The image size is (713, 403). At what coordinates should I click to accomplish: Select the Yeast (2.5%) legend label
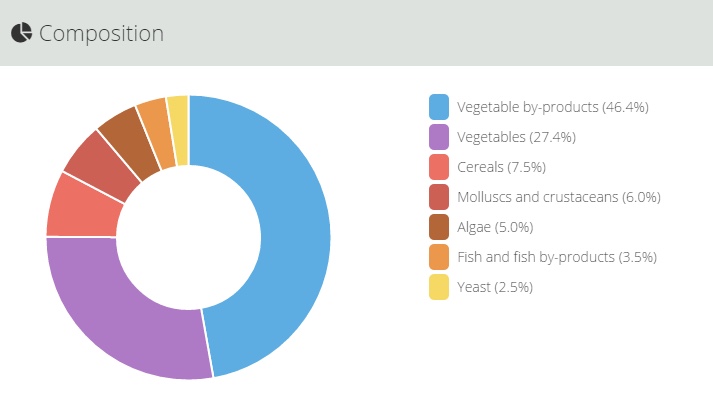point(495,287)
